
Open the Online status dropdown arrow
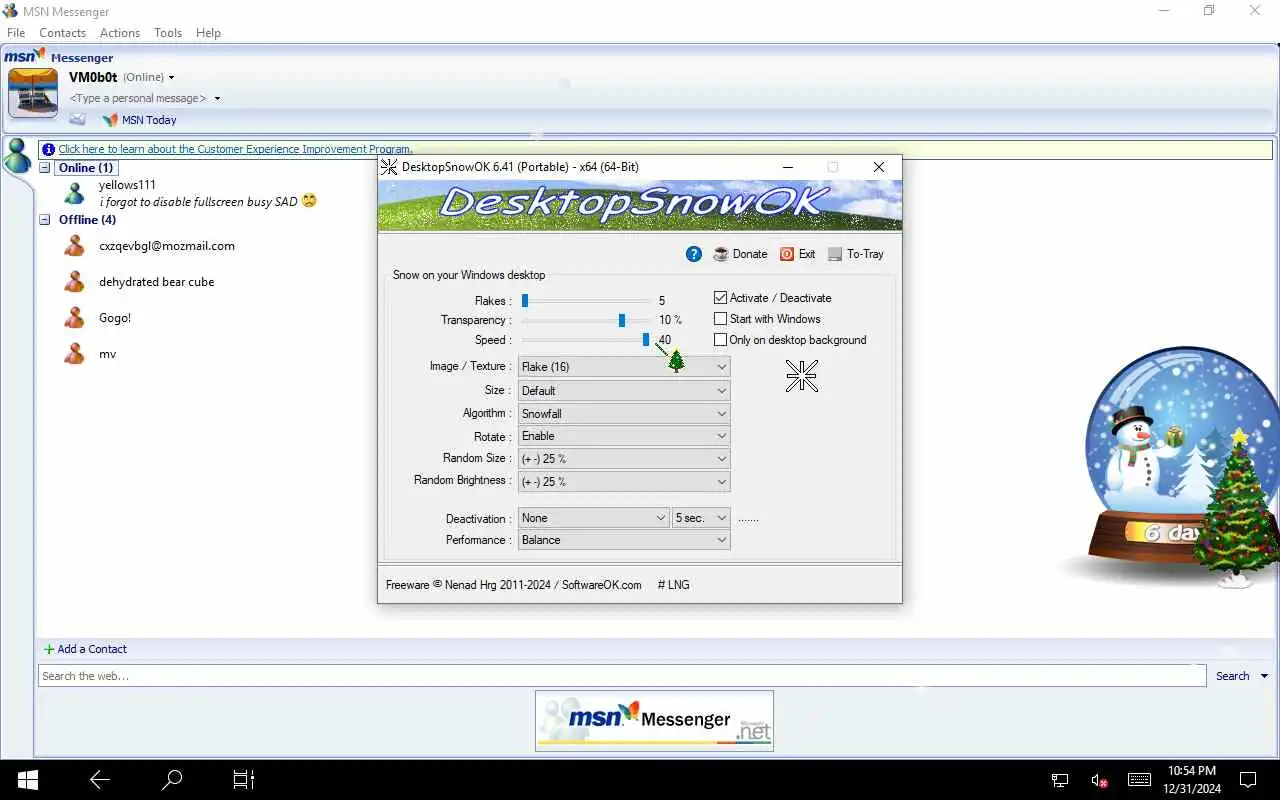171,78
